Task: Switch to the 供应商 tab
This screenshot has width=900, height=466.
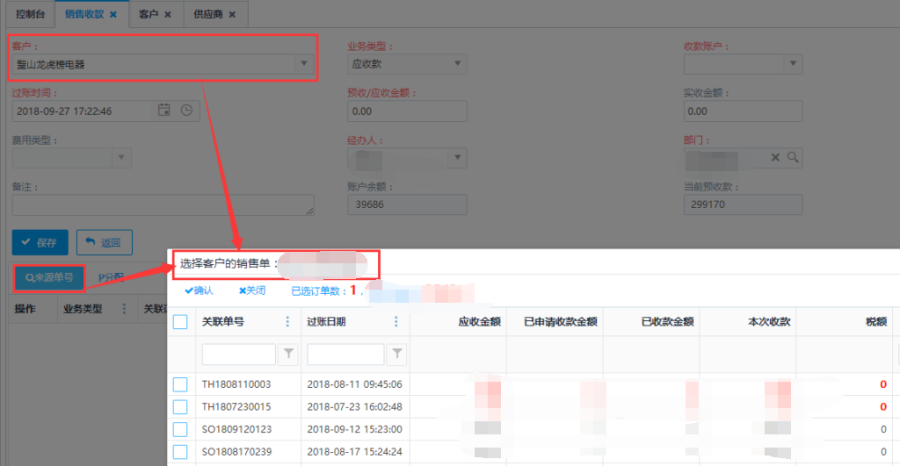Action: pos(207,14)
